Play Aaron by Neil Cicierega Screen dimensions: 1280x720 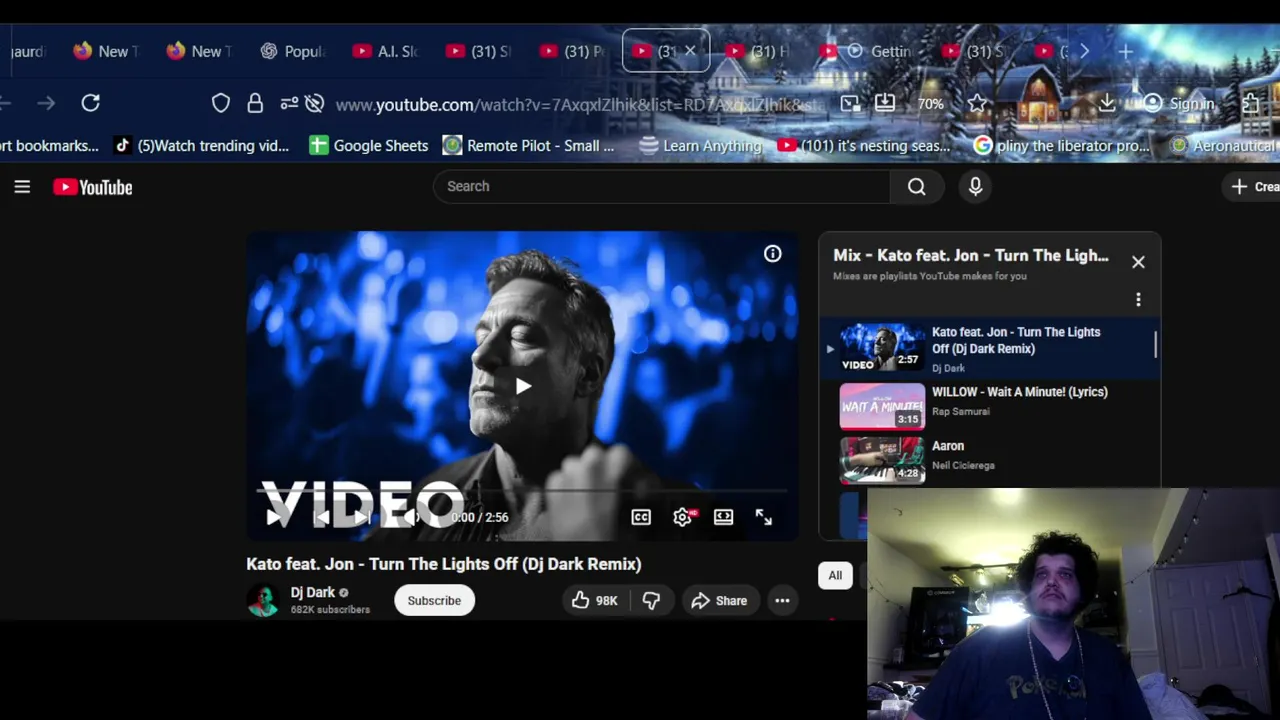click(x=948, y=446)
